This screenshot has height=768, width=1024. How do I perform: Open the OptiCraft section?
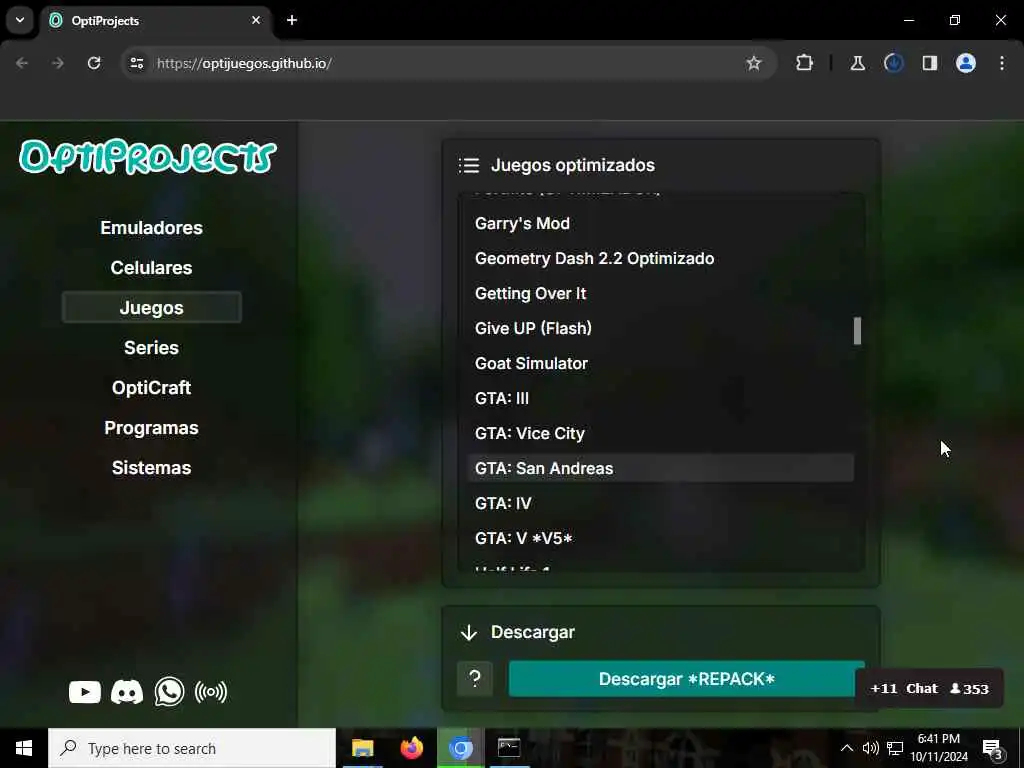click(x=152, y=388)
